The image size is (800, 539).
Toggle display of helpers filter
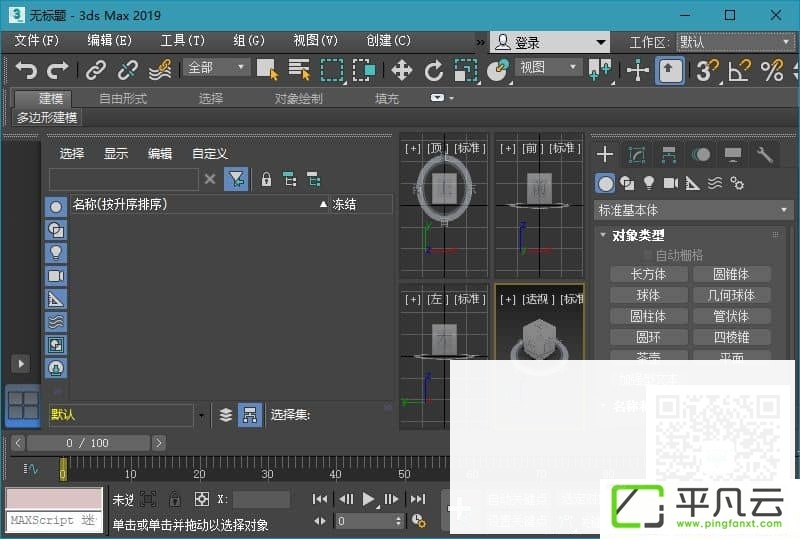pos(56,299)
